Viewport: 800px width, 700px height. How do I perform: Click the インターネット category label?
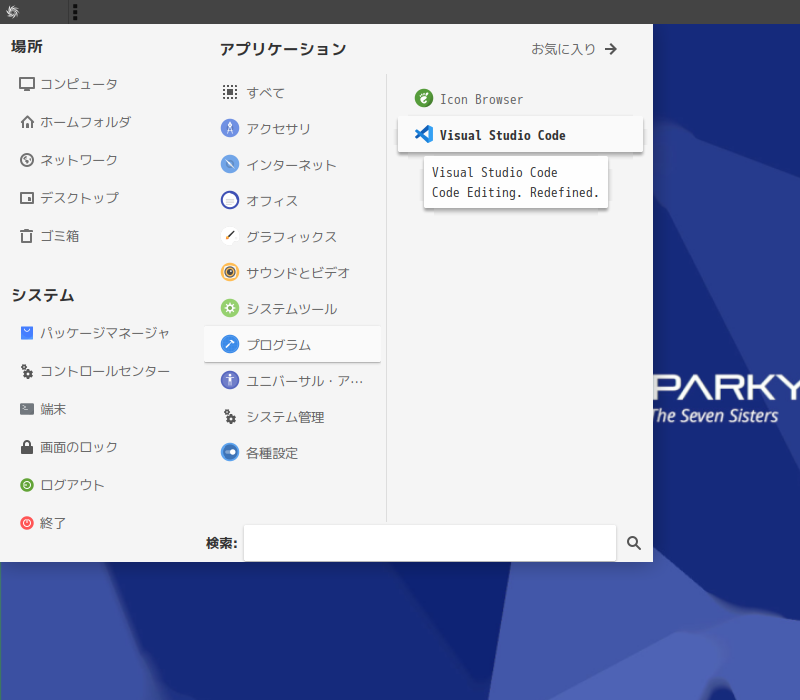tap(291, 165)
